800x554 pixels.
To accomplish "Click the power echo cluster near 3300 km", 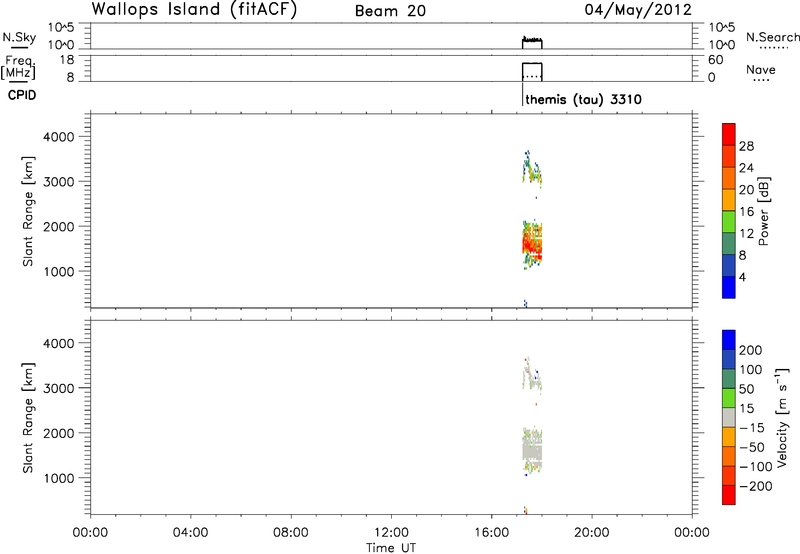I will 531,167.
